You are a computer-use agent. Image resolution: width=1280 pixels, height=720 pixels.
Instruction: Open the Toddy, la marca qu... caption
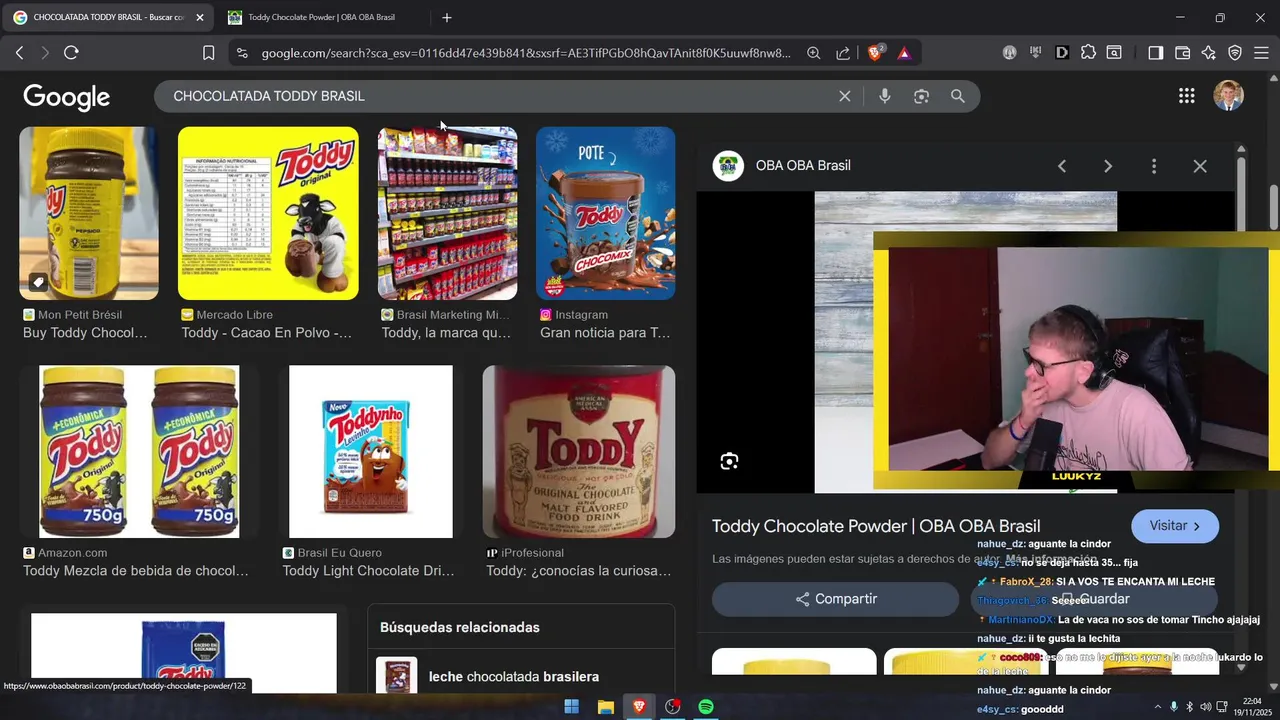(x=446, y=333)
